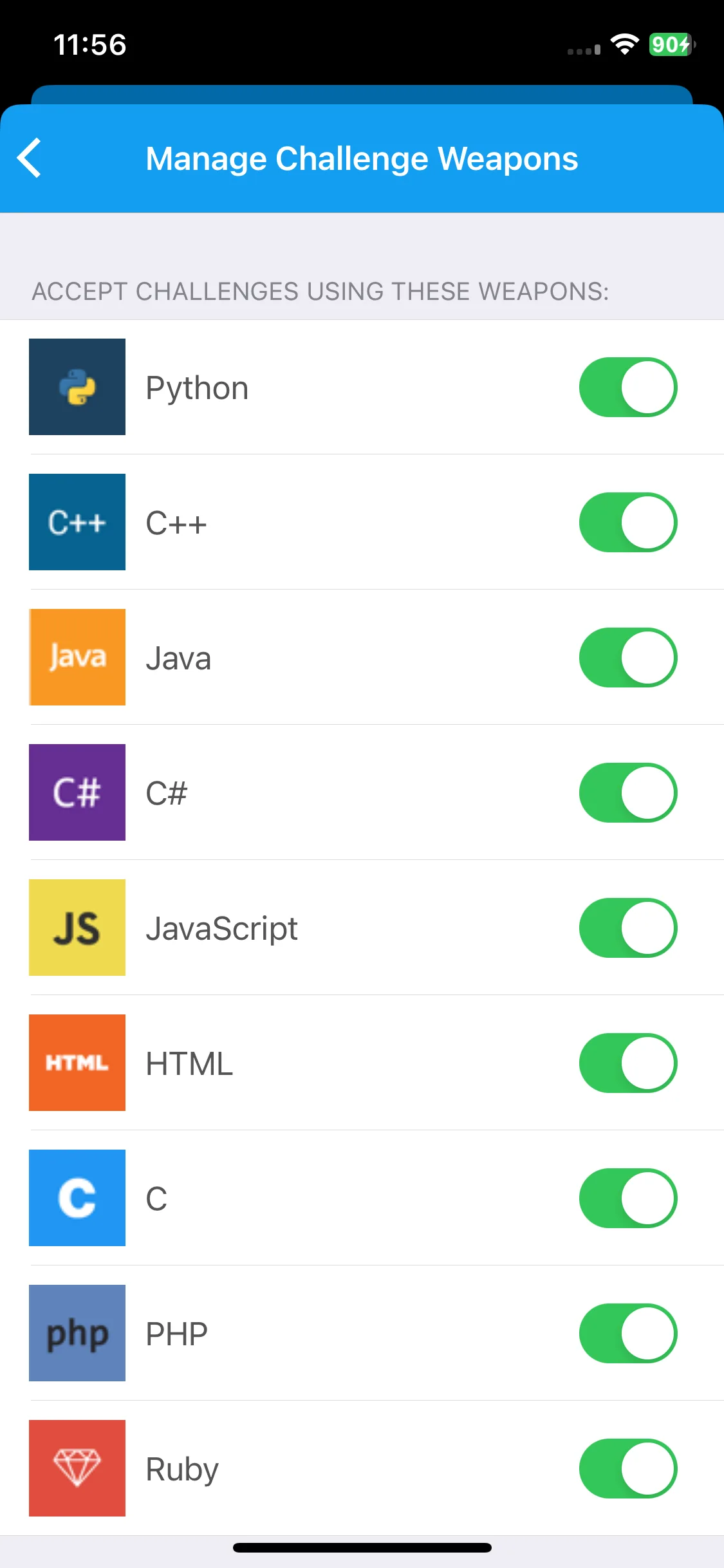Image resolution: width=724 pixels, height=1568 pixels.
Task: Disable the JavaScript toggle
Action: point(628,928)
